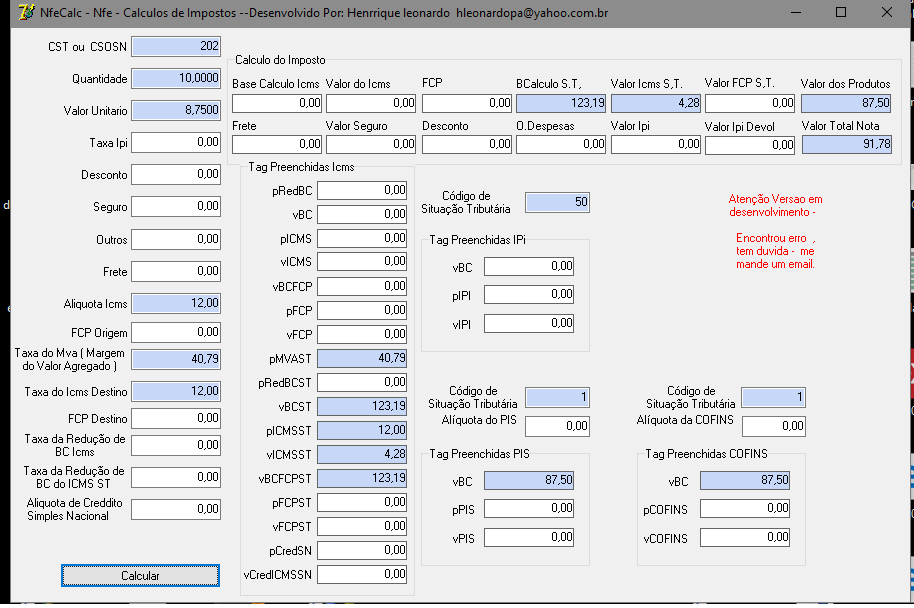Select the Base Calculo Icms result field
Viewport: 914px width, 608px height.
tap(277, 104)
